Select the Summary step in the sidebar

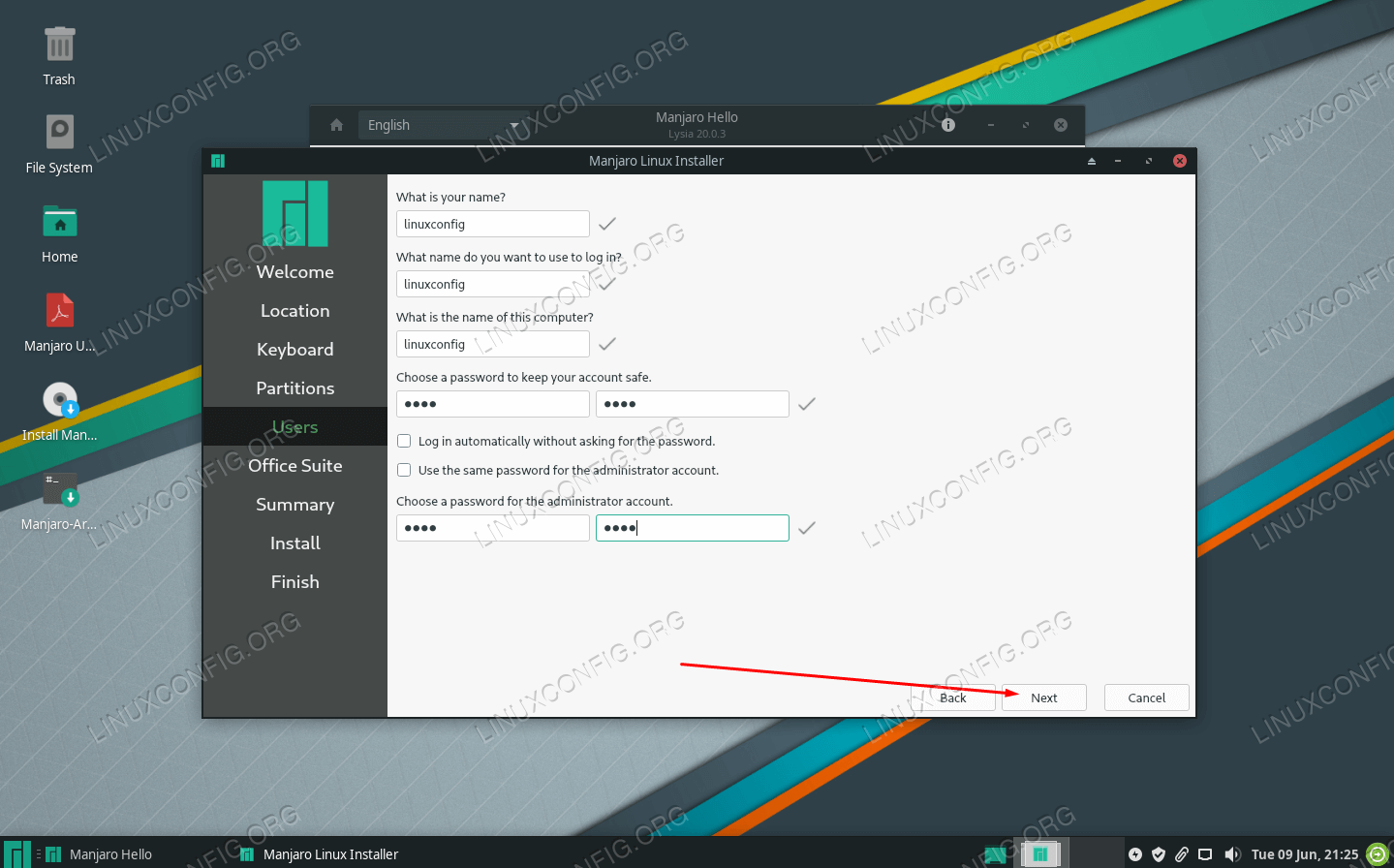click(x=295, y=505)
